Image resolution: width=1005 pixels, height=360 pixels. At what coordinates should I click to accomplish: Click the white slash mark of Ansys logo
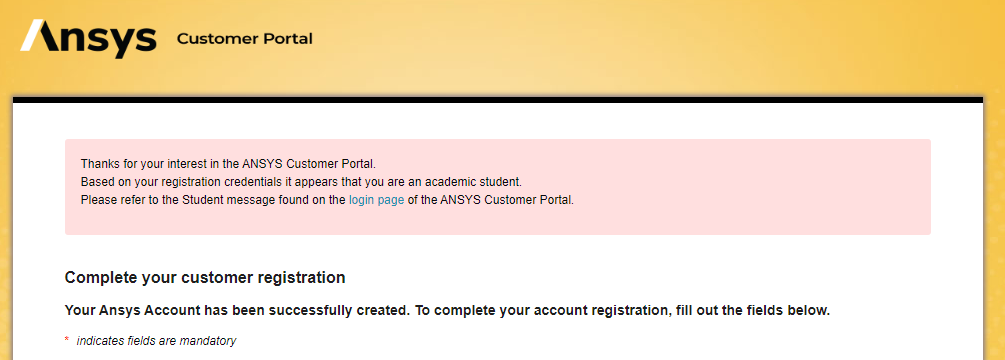[31, 35]
